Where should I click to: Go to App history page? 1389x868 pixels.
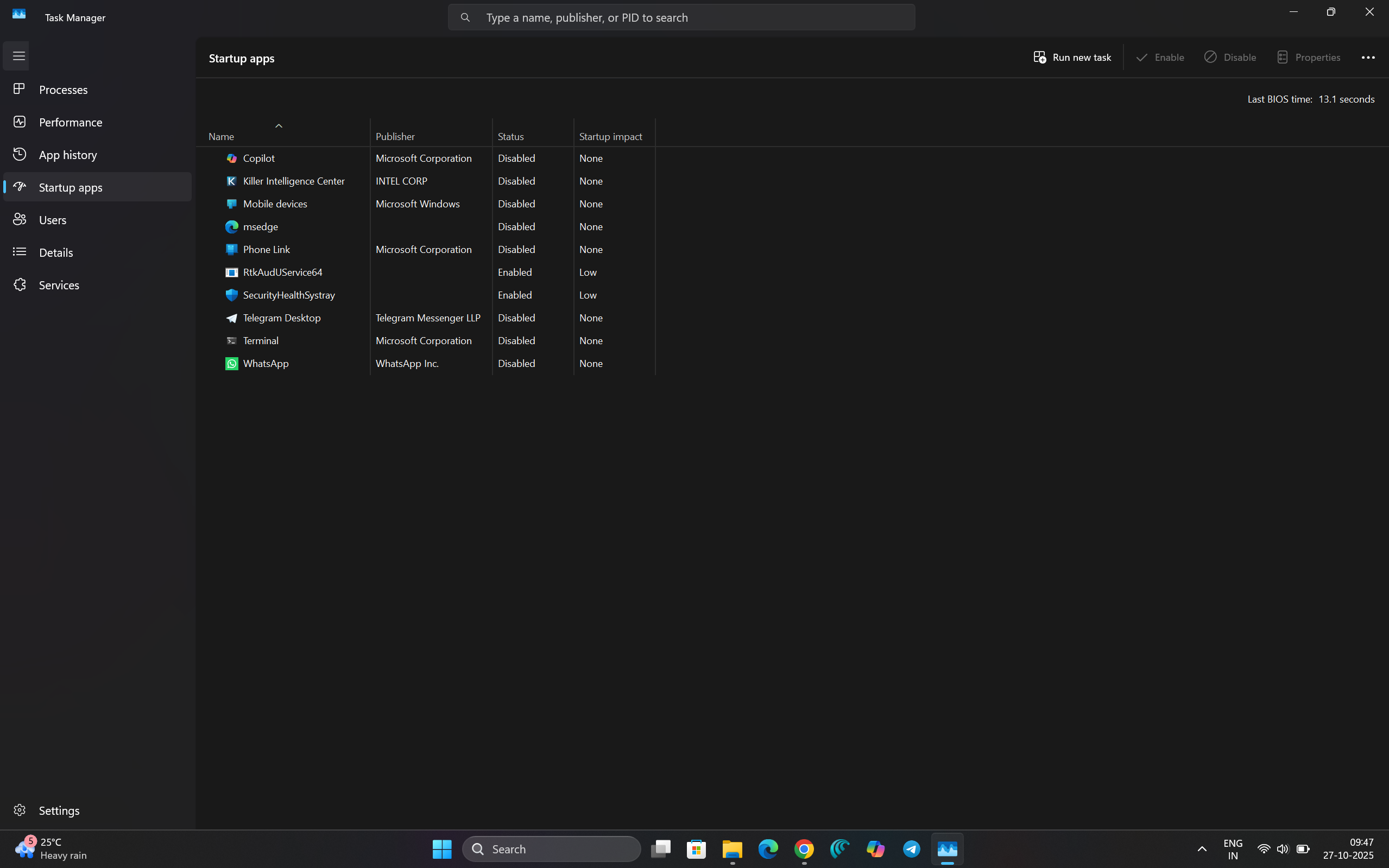(x=68, y=154)
